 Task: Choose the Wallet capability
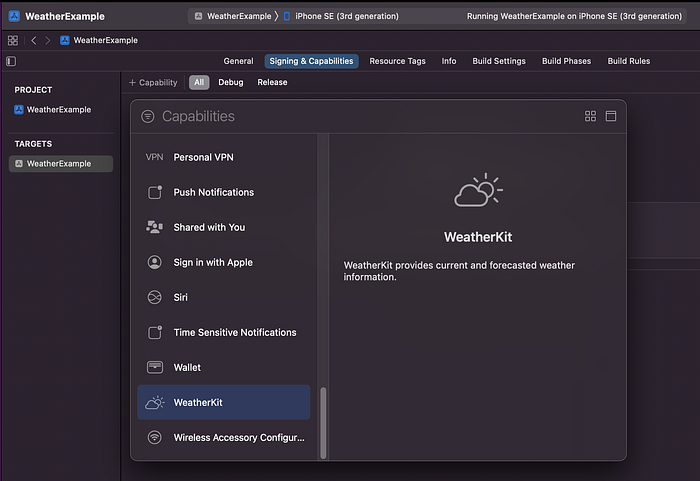point(223,368)
